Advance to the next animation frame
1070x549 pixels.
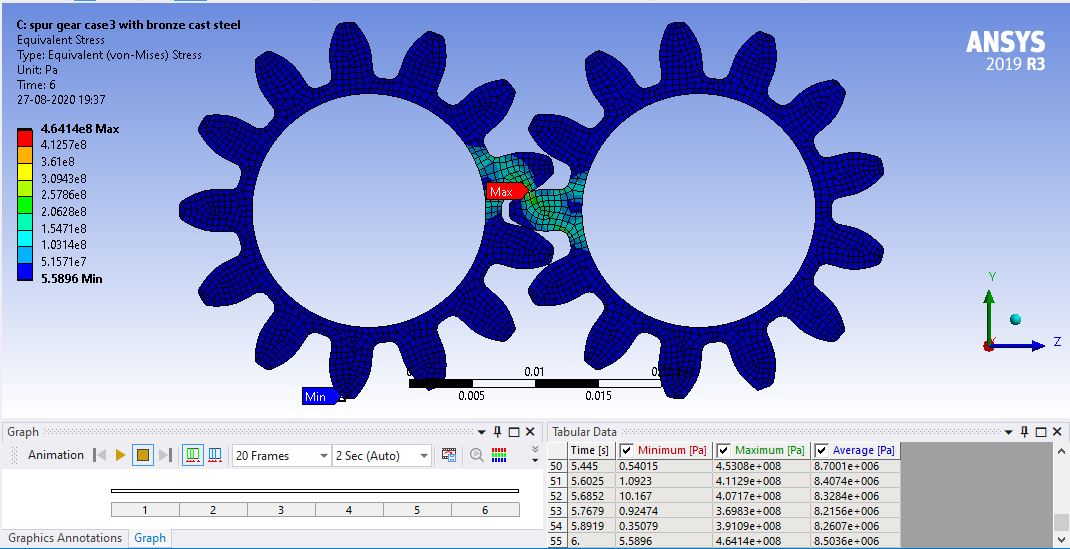(164, 456)
